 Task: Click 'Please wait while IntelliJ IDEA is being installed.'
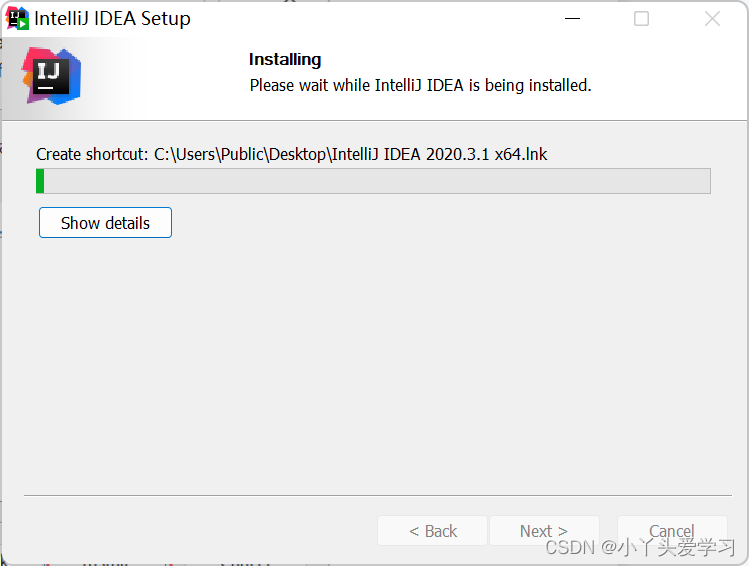click(420, 85)
